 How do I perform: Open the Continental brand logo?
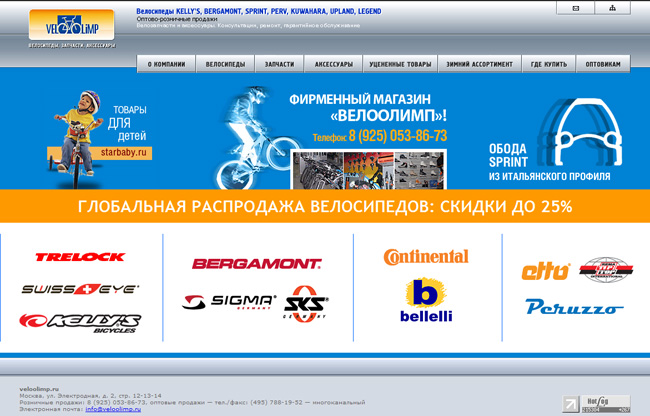point(426,257)
